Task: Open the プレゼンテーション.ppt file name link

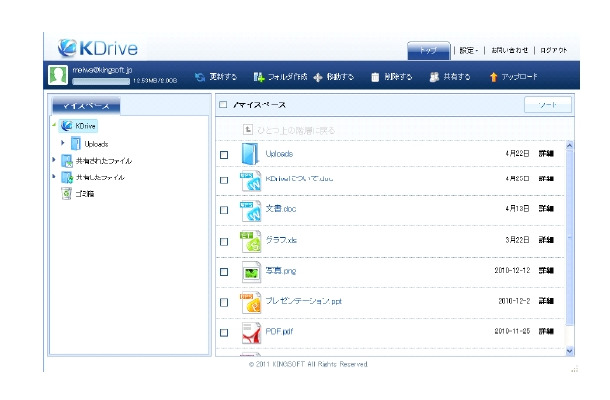Action: click(x=303, y=301)
